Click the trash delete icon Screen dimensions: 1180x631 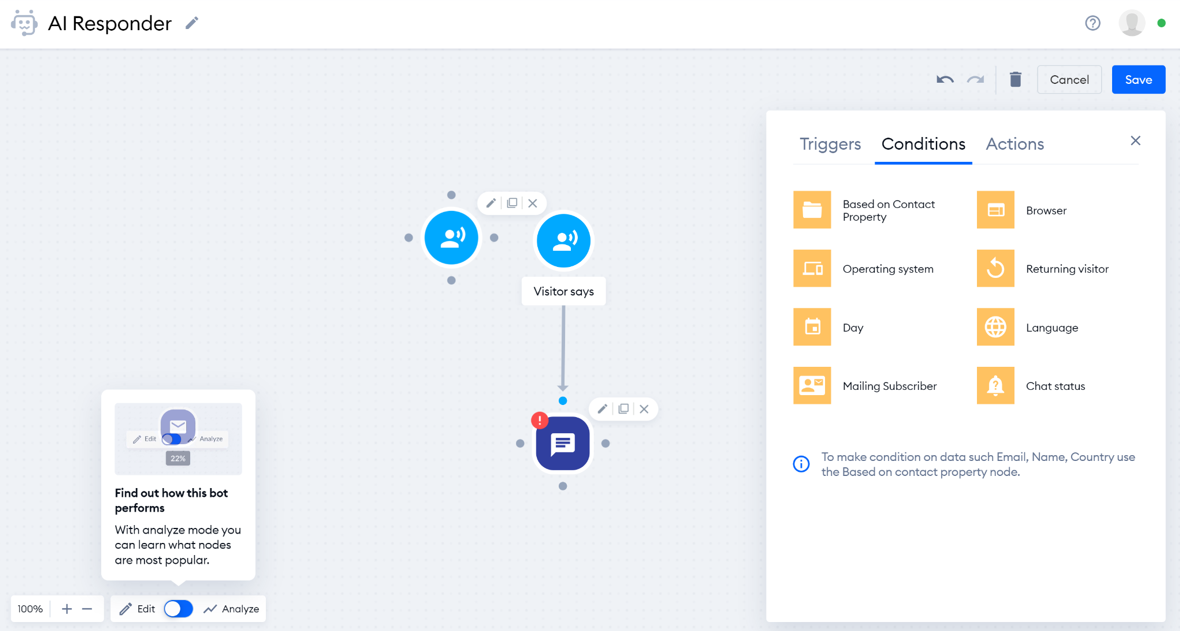point(1015,80)
